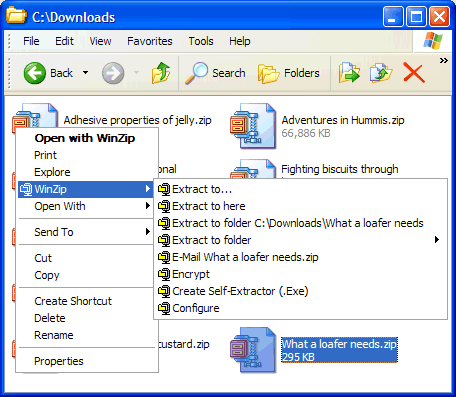Click Fighting biscuits through file name

(x=340, y=169)
